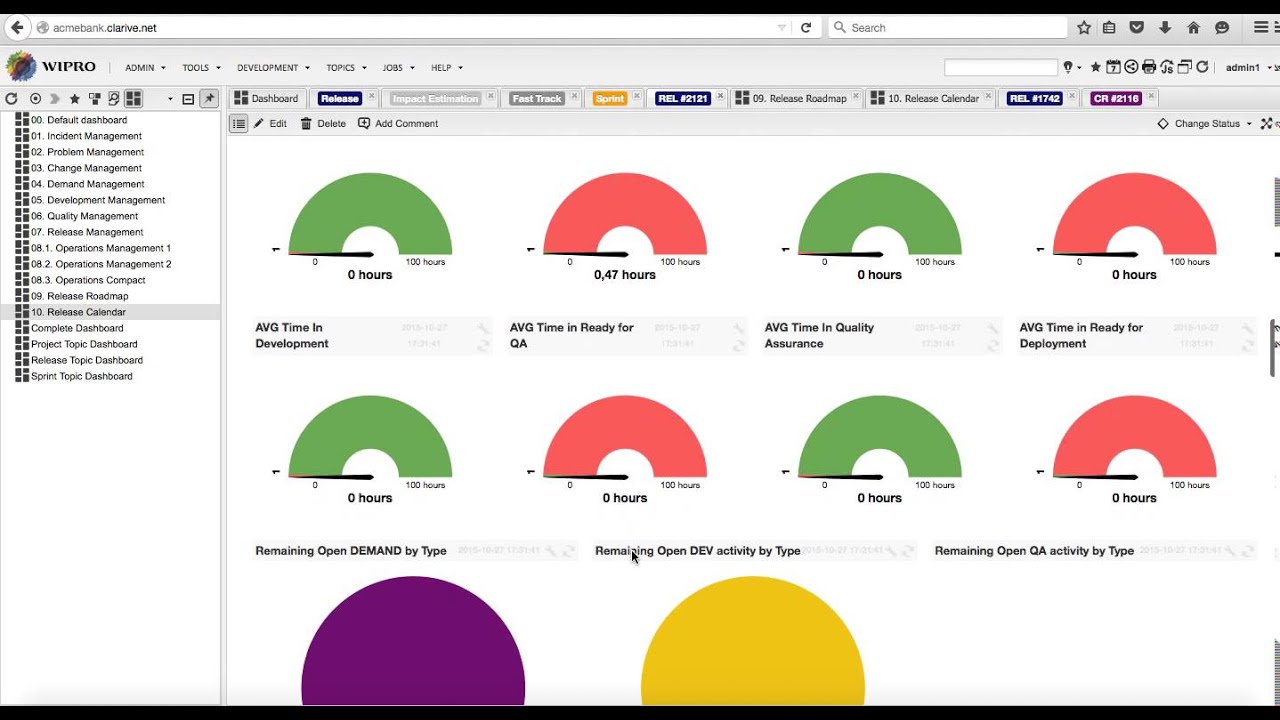Click the star favorites icon in left toolbar

tap(74, 99)
